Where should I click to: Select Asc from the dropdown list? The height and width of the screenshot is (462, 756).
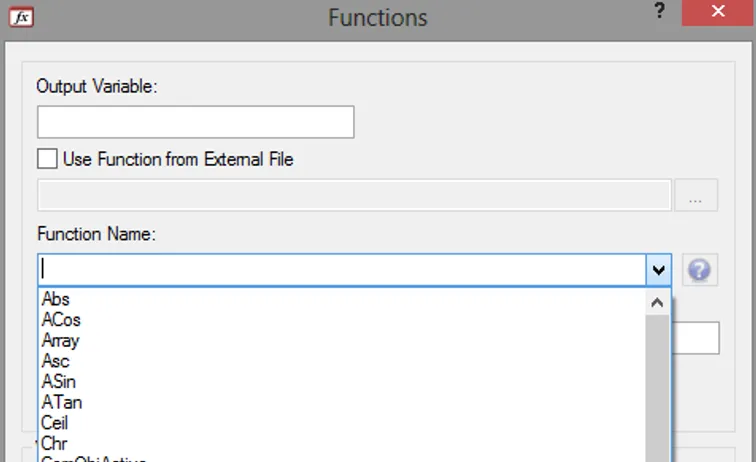(x=56, y=361)
